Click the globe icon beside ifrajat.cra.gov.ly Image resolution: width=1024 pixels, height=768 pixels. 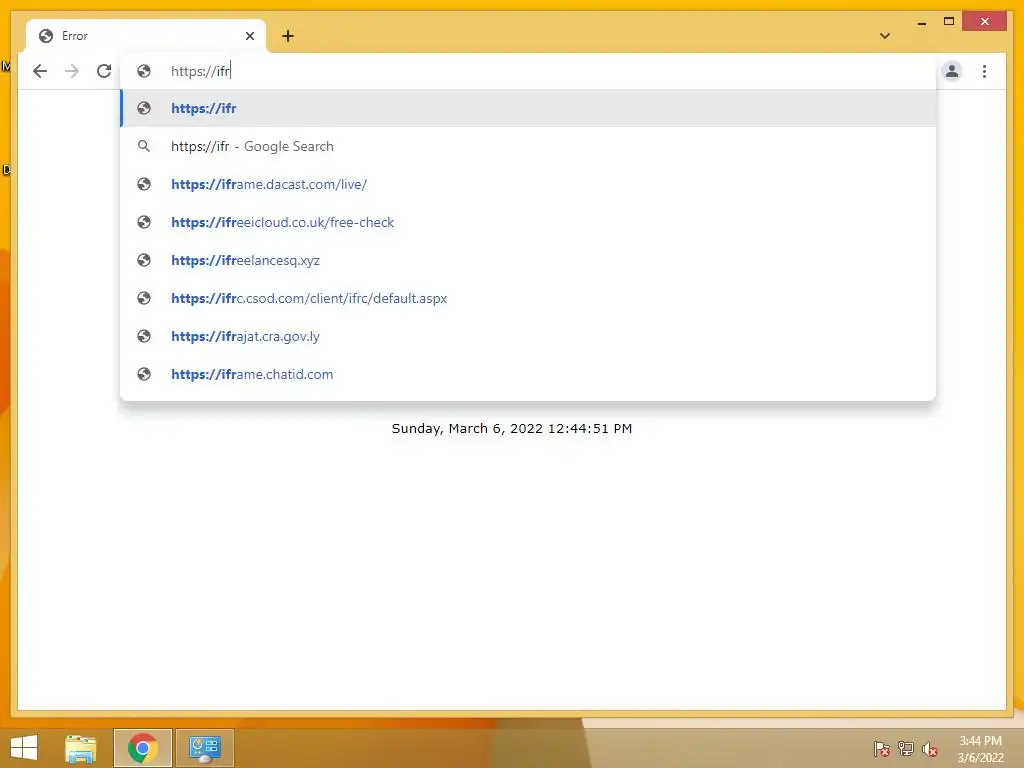pos(144,336)
